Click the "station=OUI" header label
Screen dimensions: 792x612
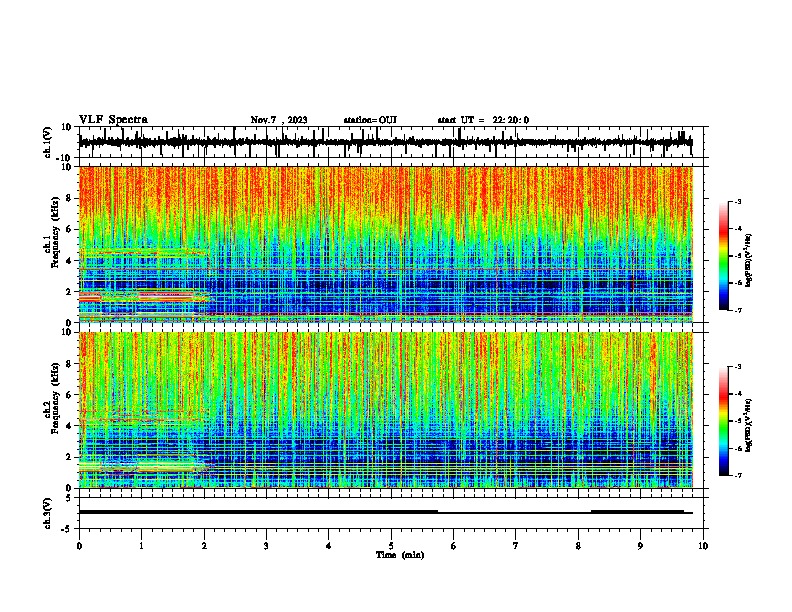(370, 120)
